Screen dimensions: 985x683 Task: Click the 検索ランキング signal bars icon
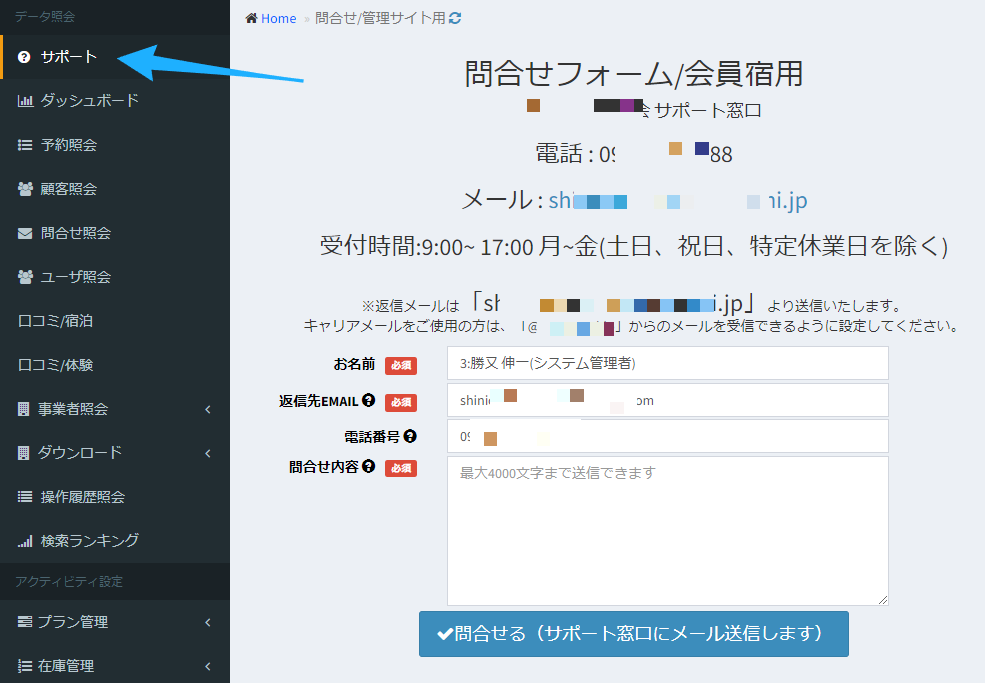(25, 541)
